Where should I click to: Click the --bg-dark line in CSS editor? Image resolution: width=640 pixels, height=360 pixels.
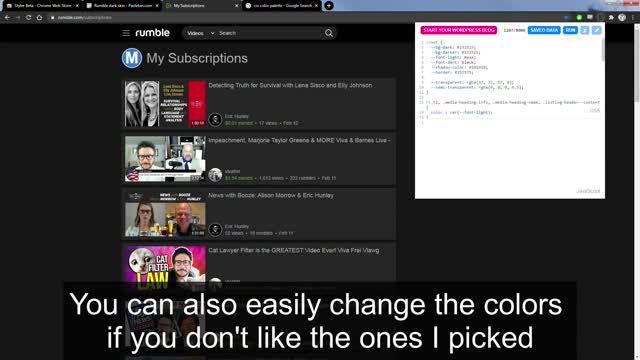point(453,47)
